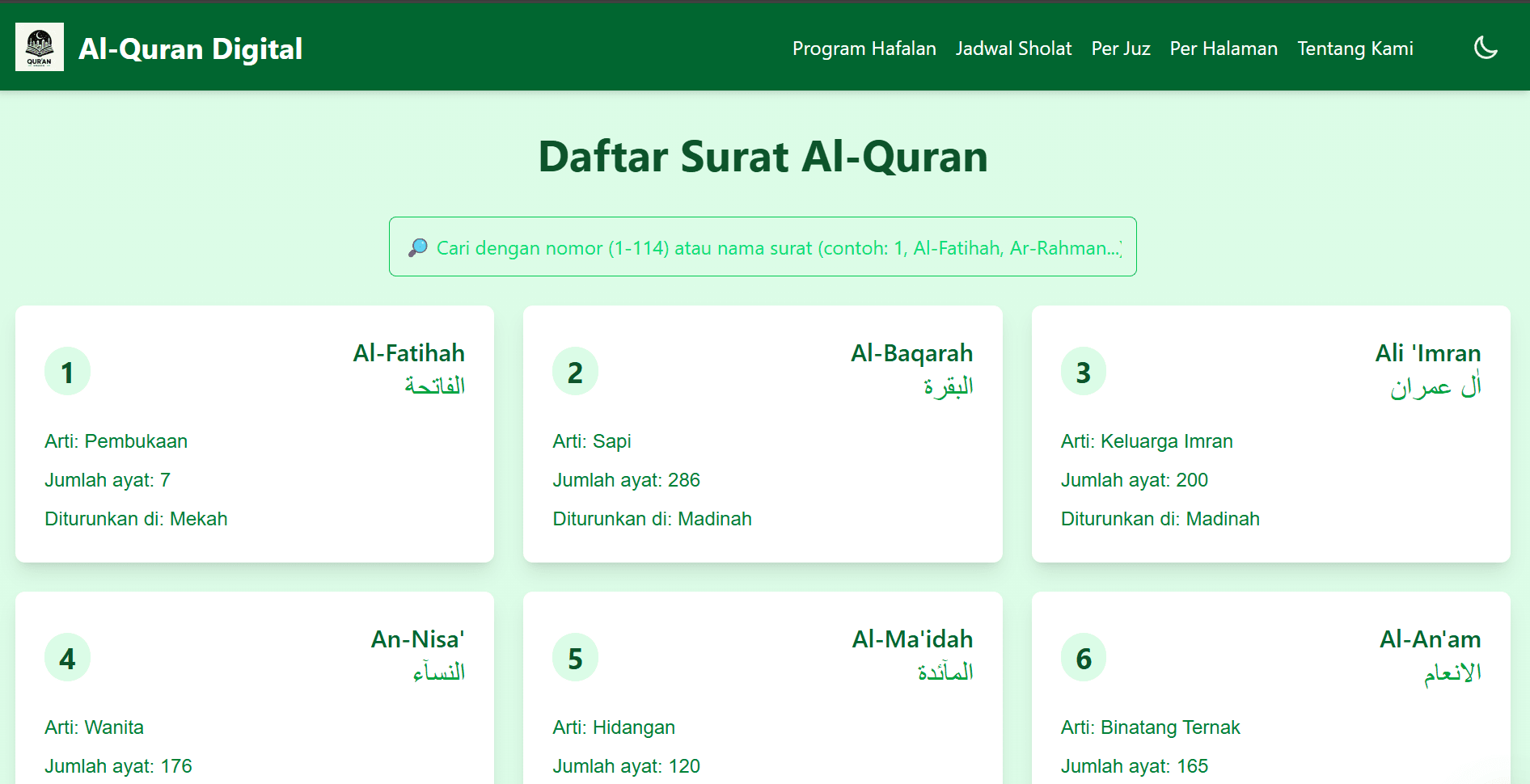This screenshot has height=784, width=1530.
Task: Open the Program Hafalan menu
Action: tap(864, 48)
